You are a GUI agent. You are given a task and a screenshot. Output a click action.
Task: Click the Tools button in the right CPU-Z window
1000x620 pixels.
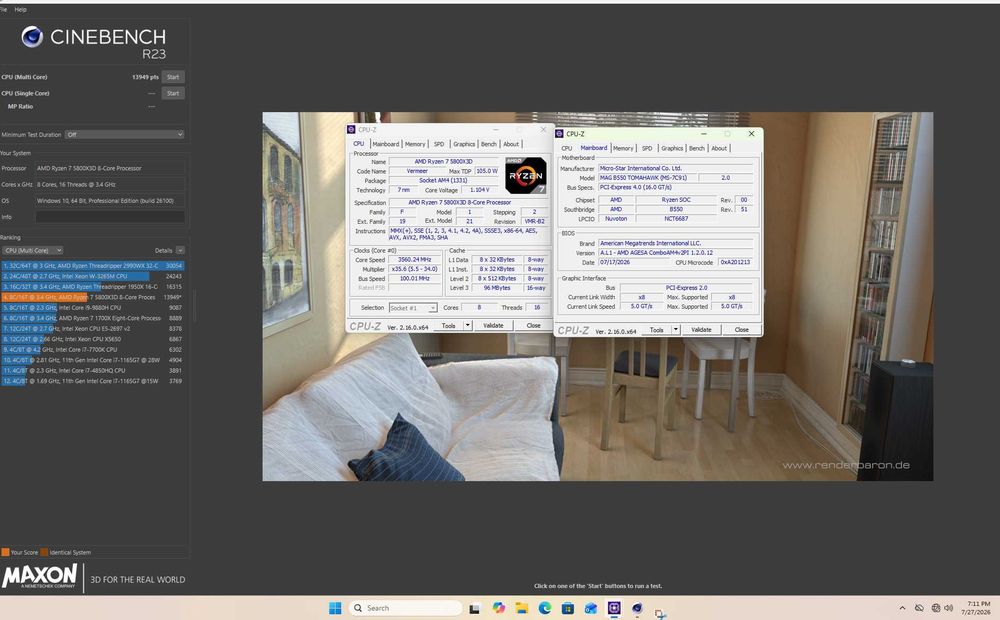click(656, 330)
